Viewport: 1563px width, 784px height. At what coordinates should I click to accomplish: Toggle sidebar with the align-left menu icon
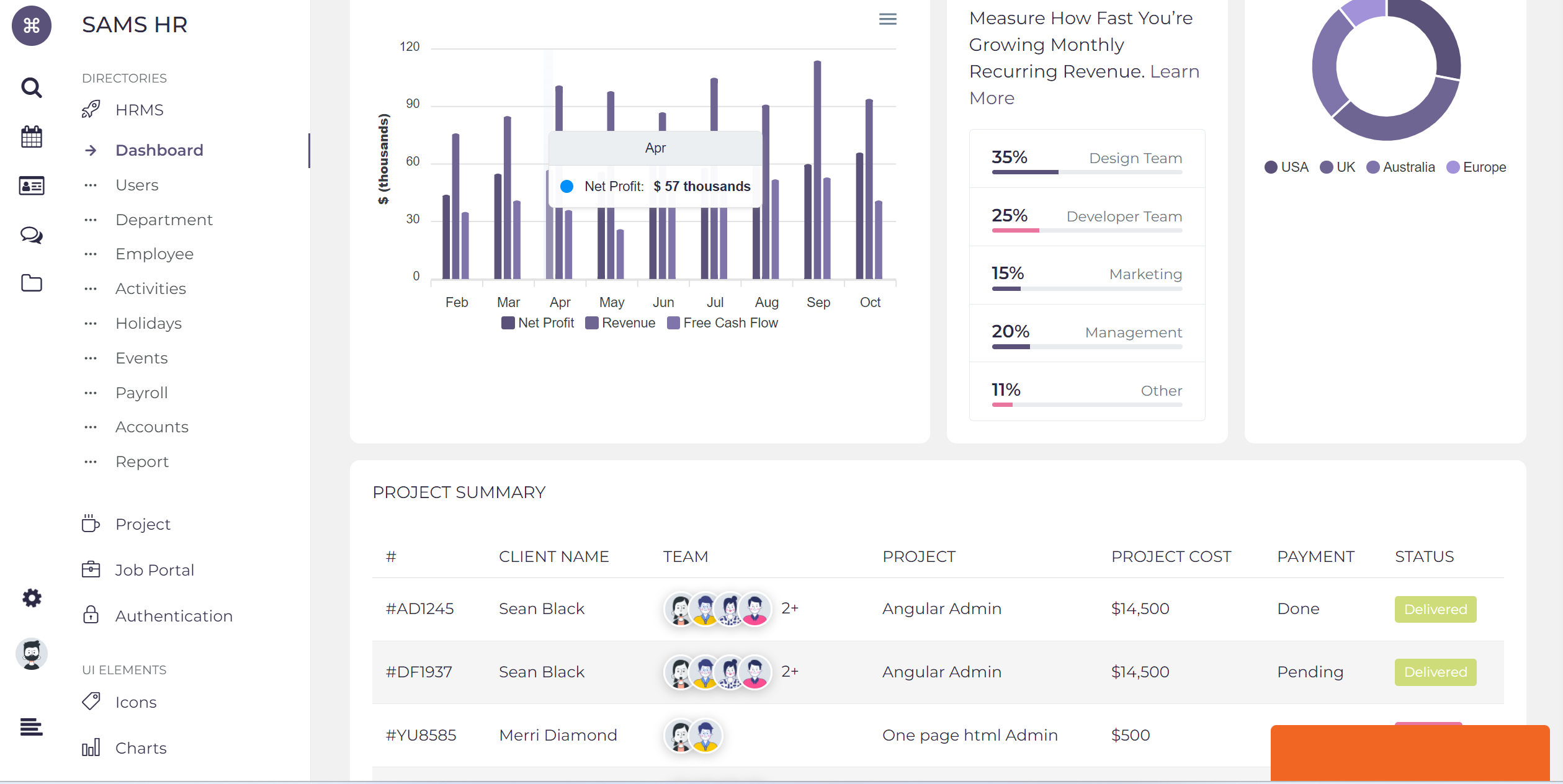[x=32, y=726]
